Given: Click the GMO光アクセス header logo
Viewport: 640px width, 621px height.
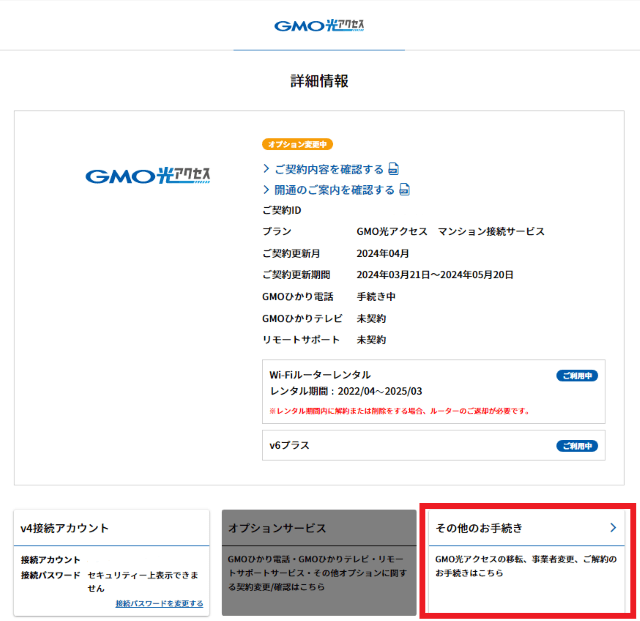Looking at the screenshot, I should [319, 25].
